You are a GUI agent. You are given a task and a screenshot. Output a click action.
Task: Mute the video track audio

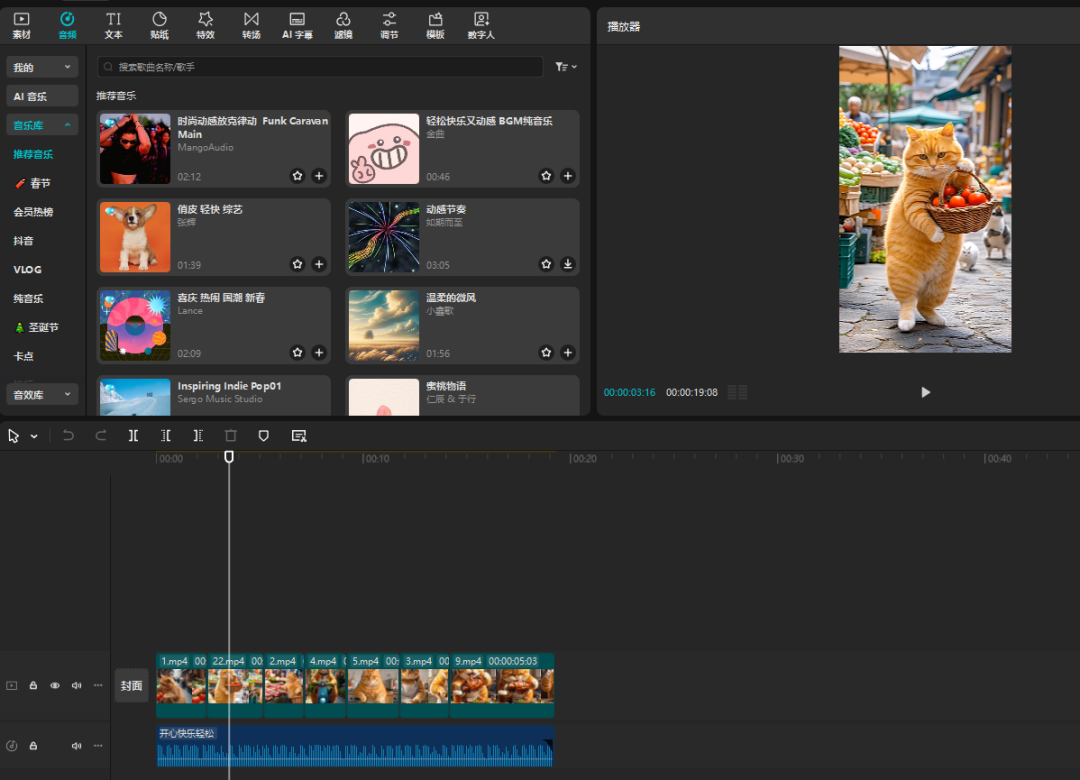click(76, 685)
